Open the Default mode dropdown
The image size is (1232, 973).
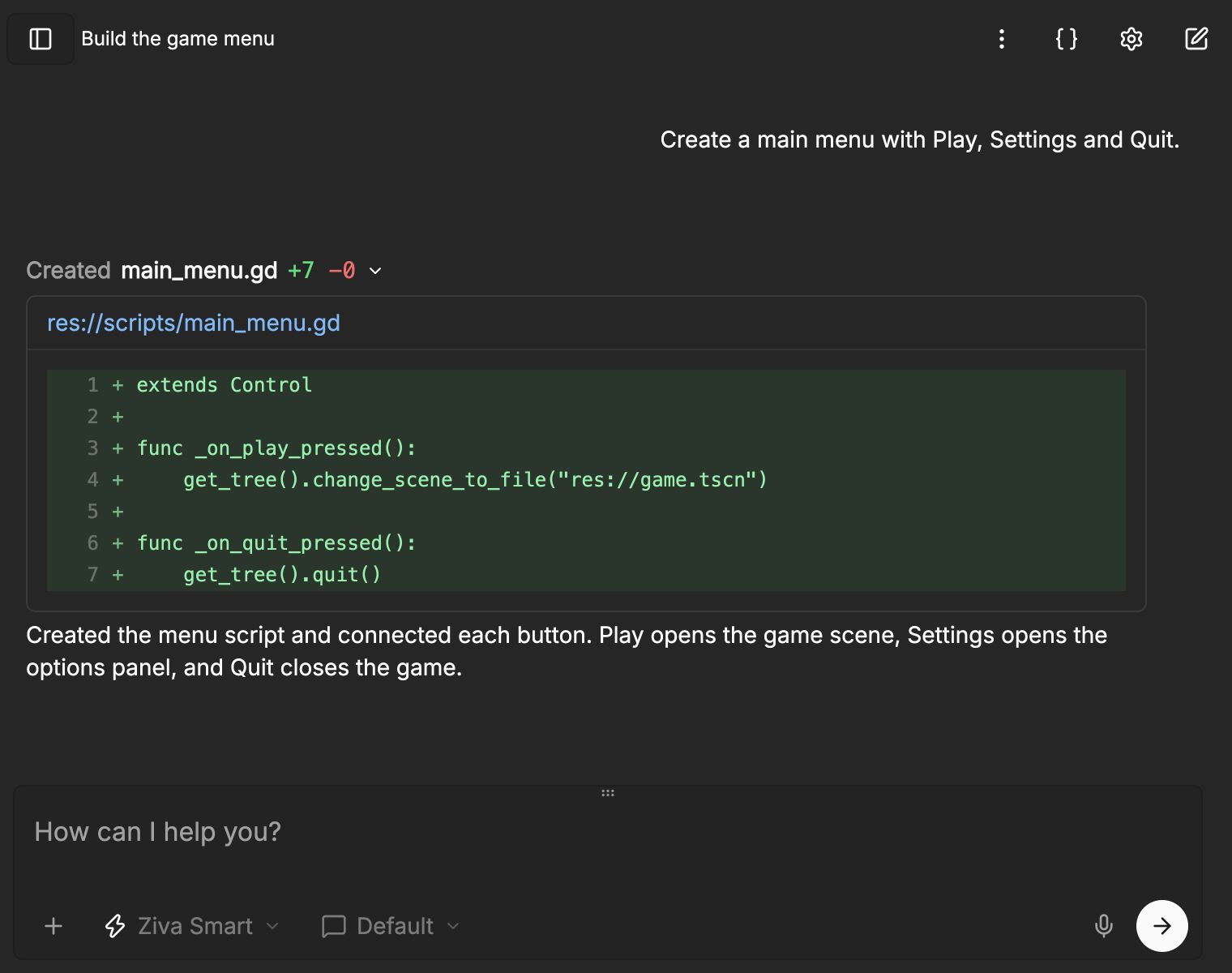point(391,926)
